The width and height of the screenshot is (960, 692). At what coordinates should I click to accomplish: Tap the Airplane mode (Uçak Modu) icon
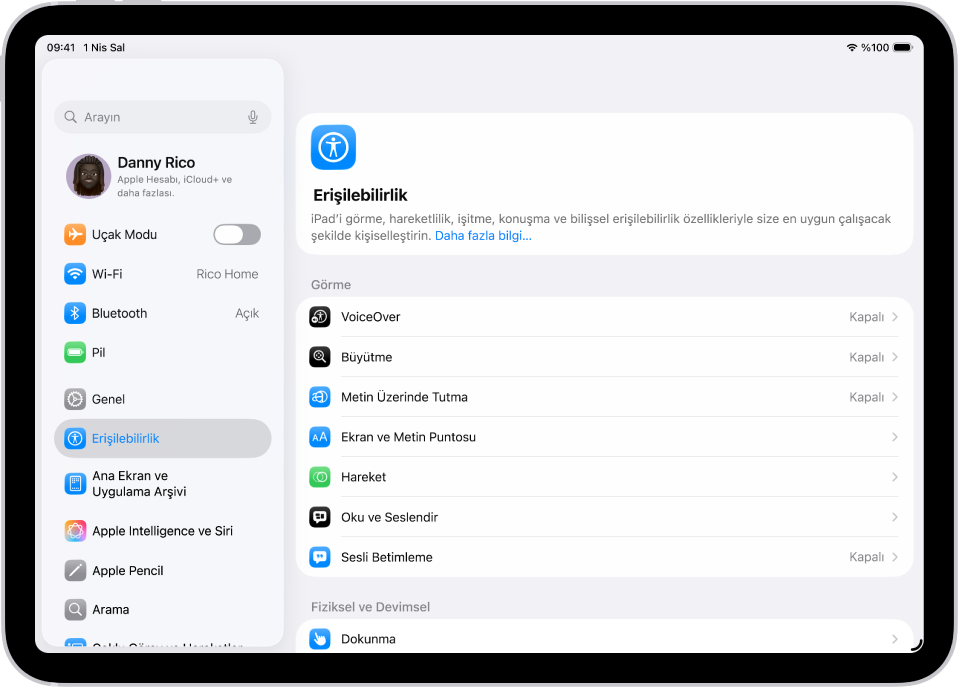point(75,235)
